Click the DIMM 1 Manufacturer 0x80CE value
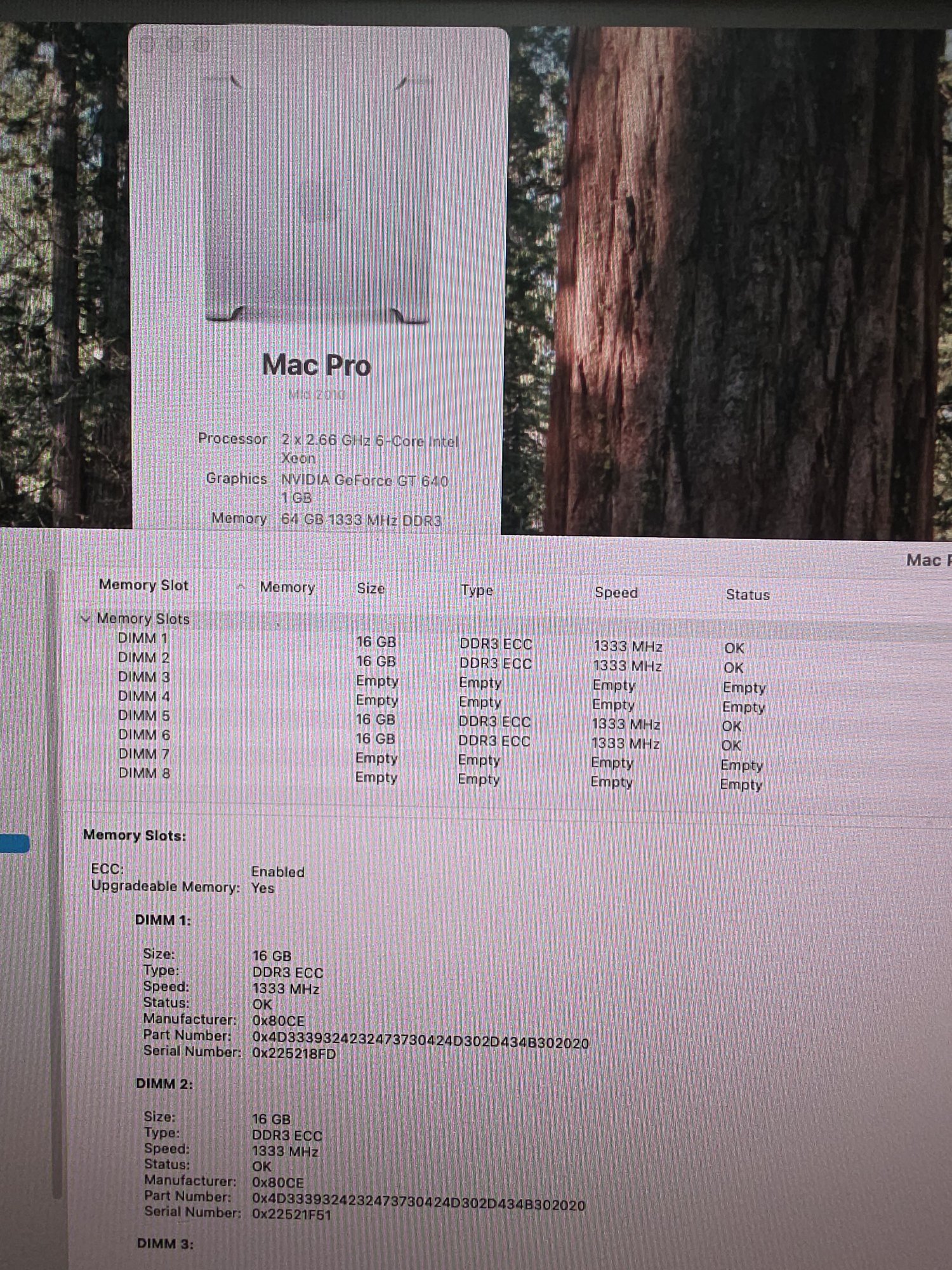 click(x=278, y=1020)
